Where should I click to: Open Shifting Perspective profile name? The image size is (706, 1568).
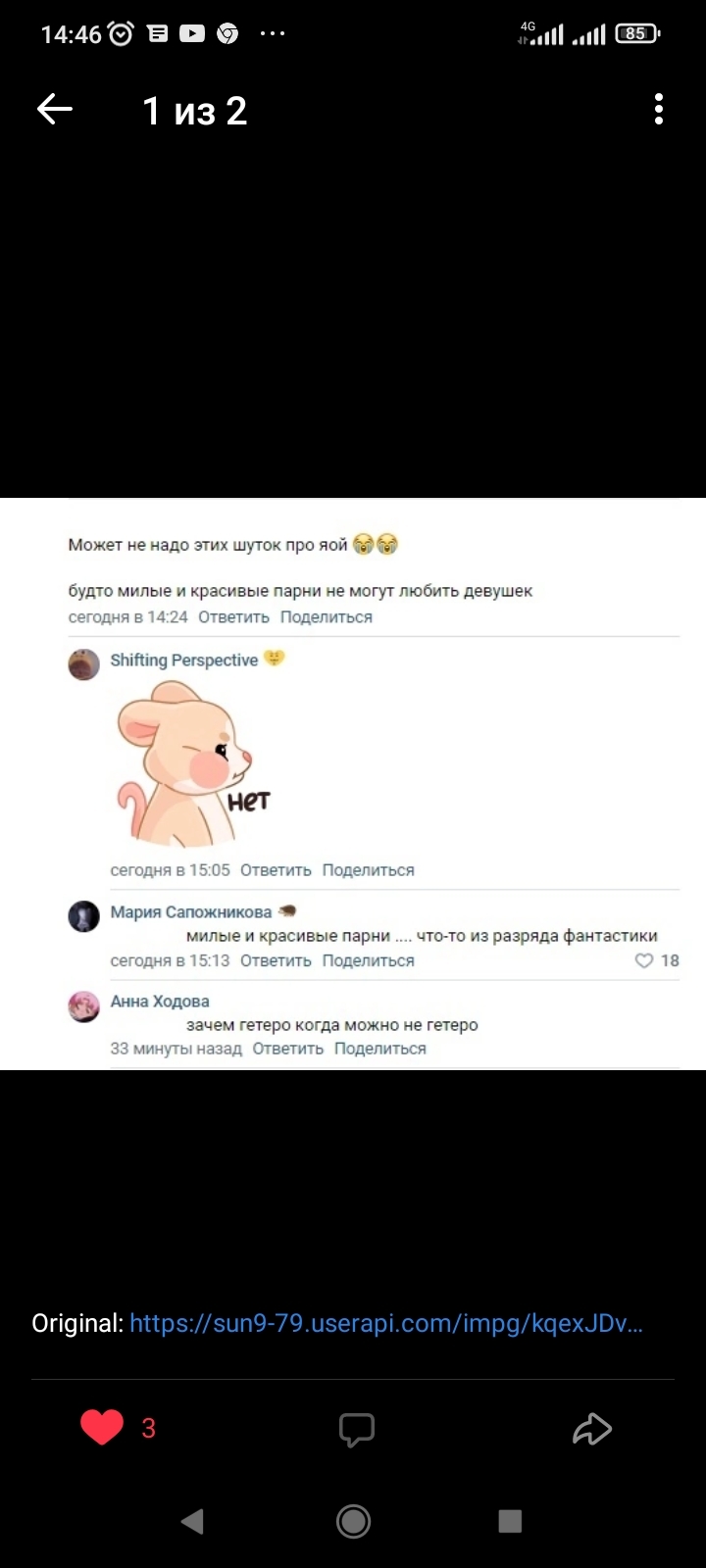tap(183, 661)
